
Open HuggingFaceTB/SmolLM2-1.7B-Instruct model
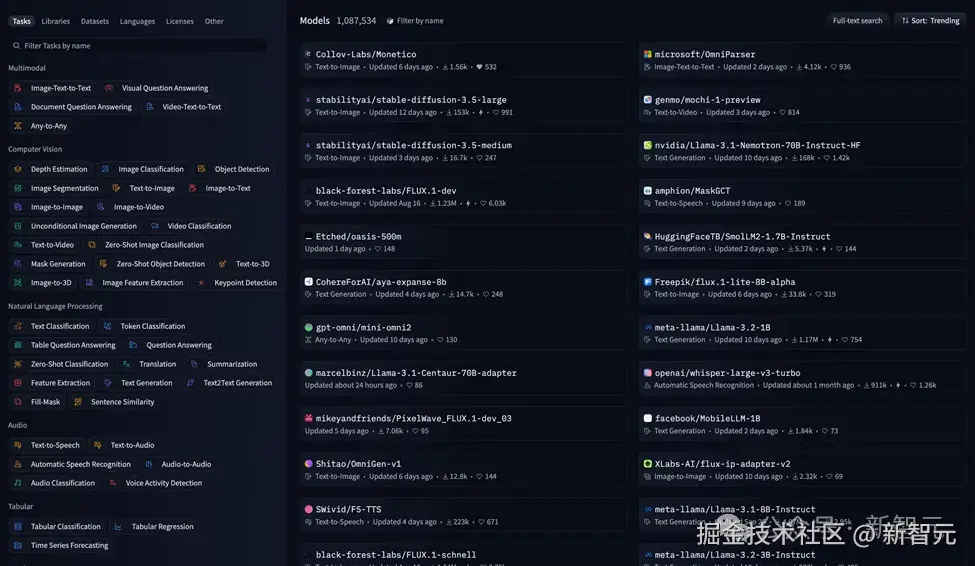coord(802,242)
